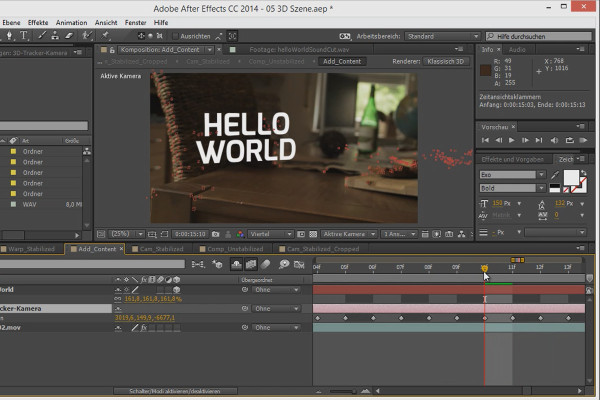Screen dimensions: 600x400
Task: Click the timeline zoom slider
Action: pos(343,391)
